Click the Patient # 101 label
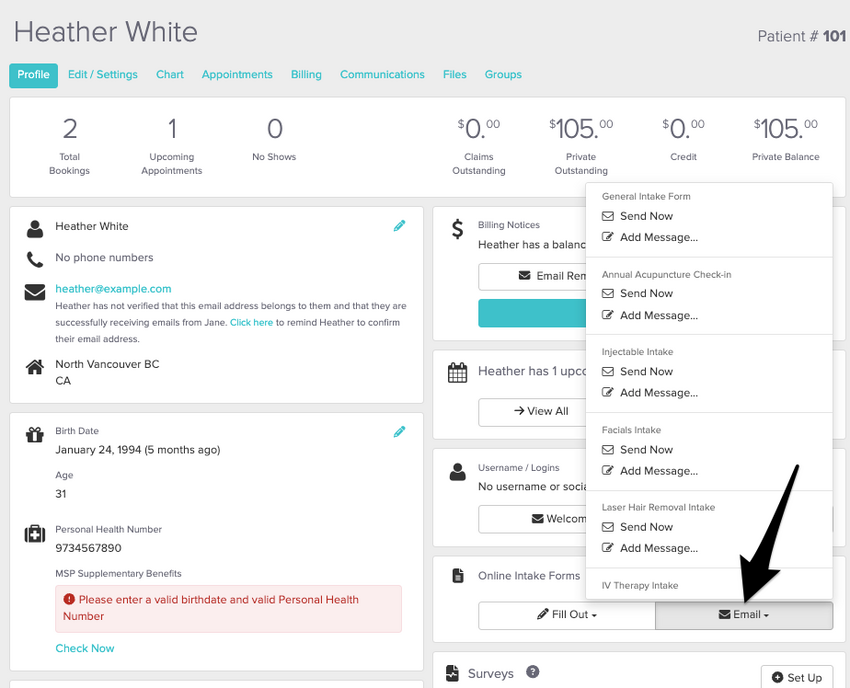Viewport: 850px width, 688px height. click(802, 36)
